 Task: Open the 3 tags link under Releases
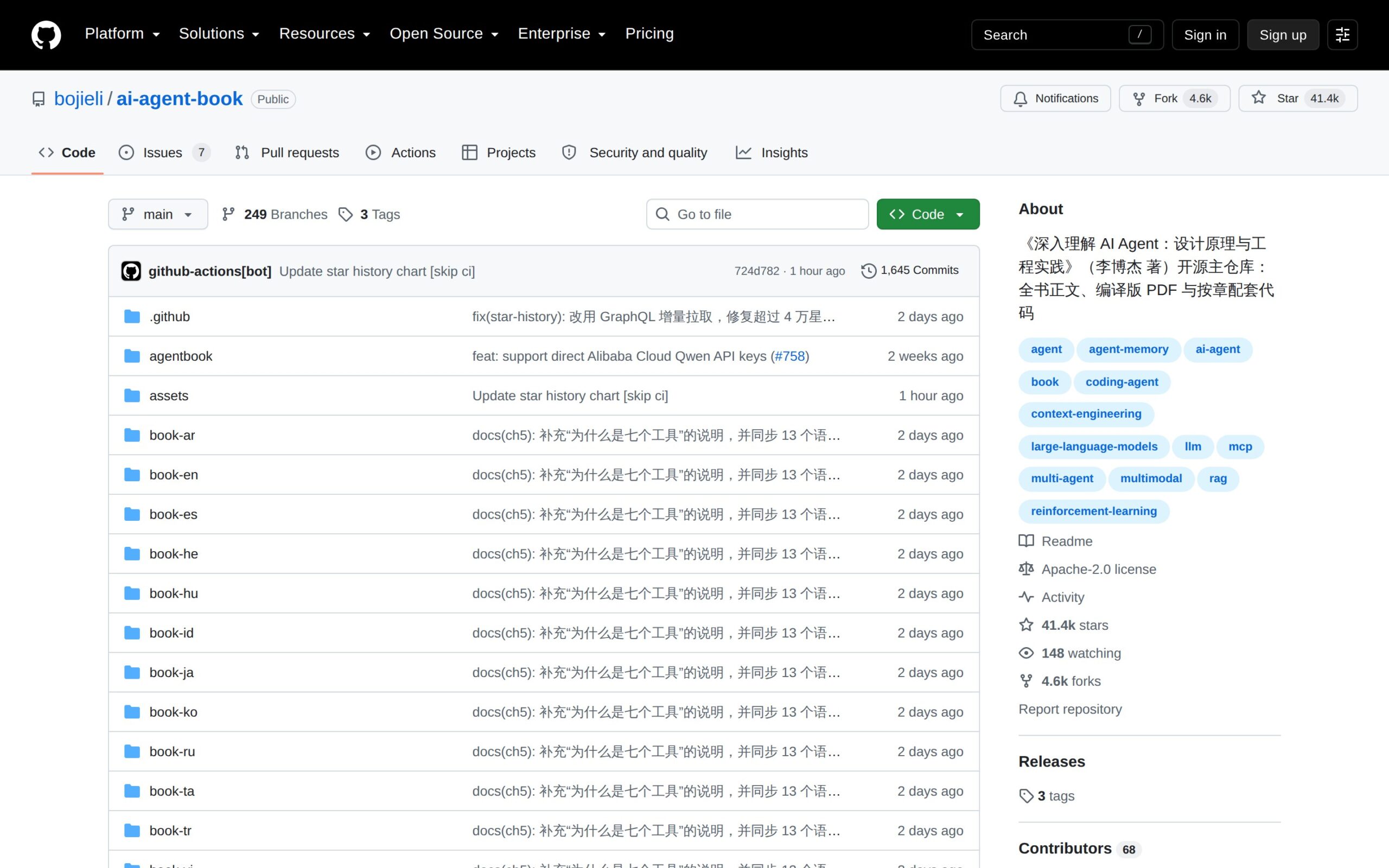[1047, 796]
